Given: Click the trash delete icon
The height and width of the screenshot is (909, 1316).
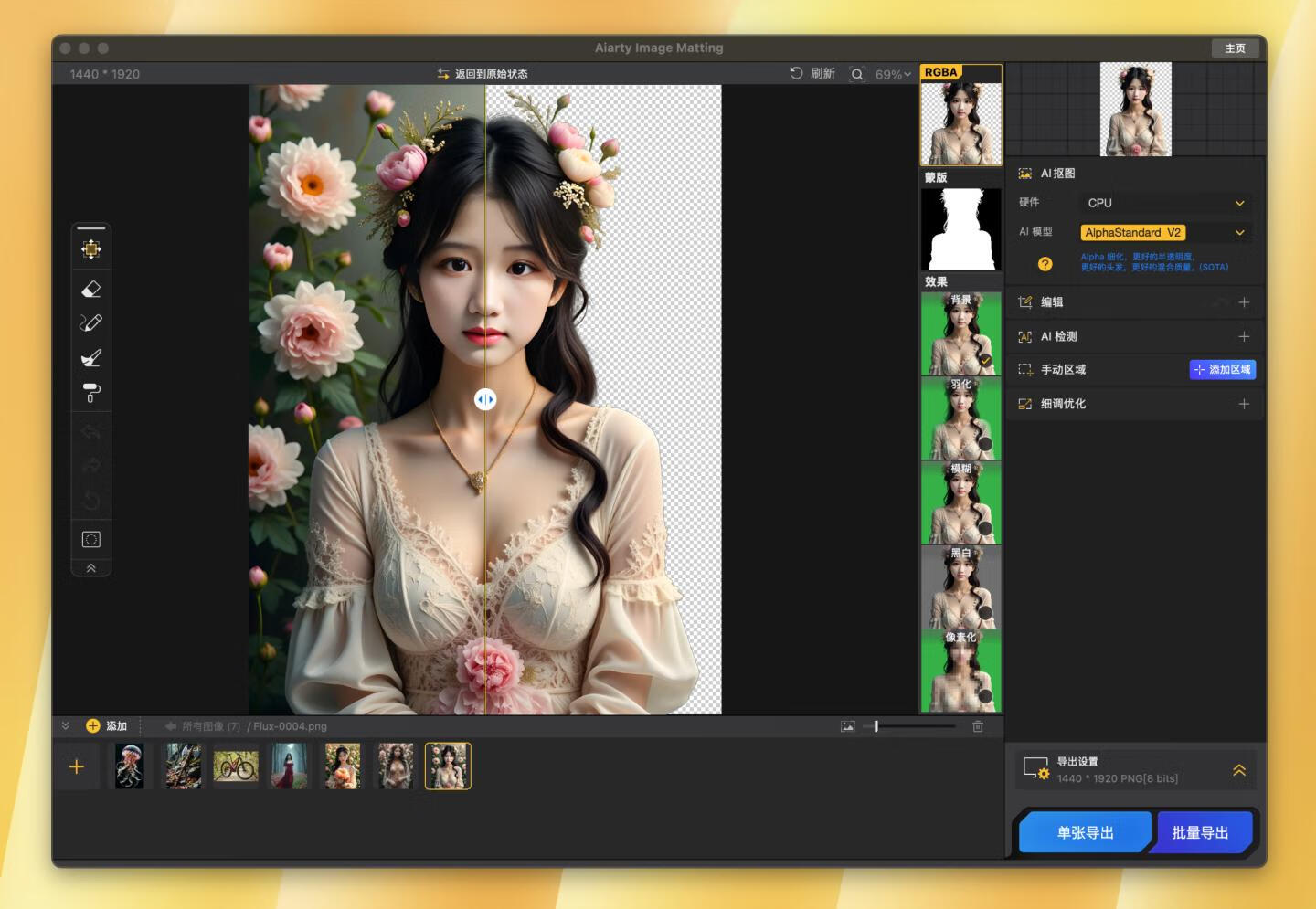Looking at the screenshot, I should point(978,726).
